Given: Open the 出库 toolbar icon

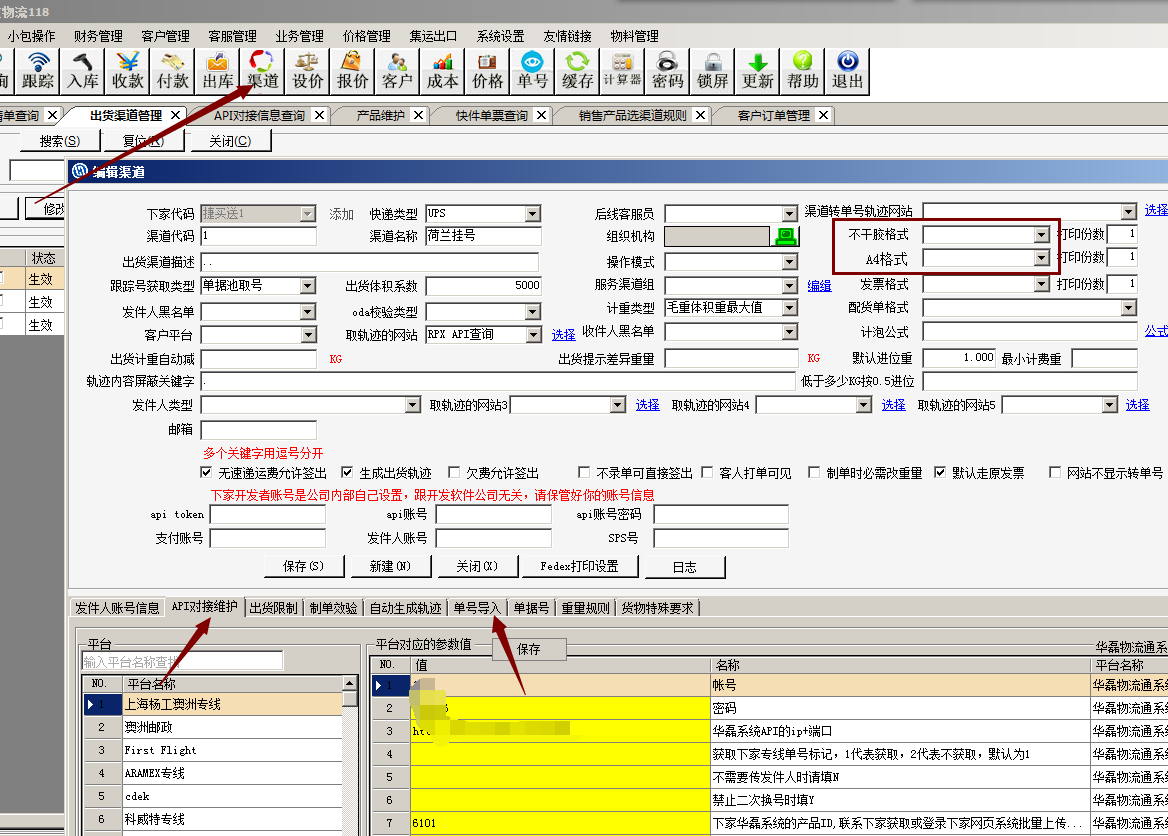Looking at the screenshot, I should (x=218, y=72).
